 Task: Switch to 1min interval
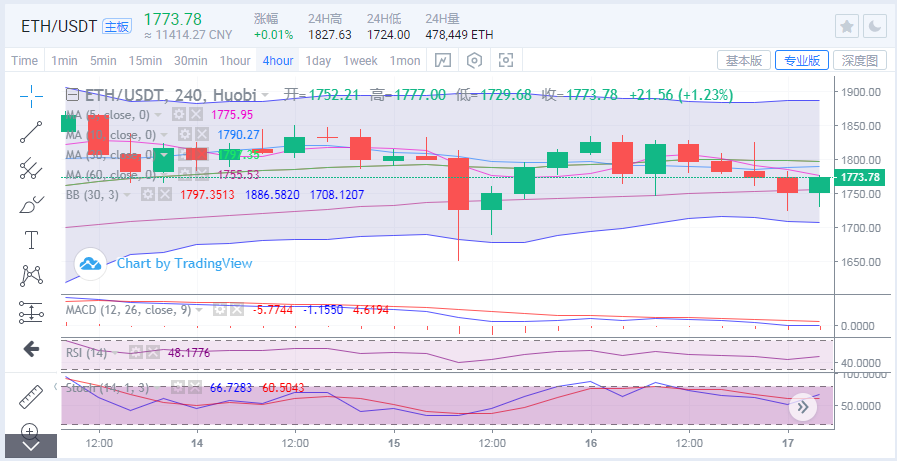coord(64,61)
